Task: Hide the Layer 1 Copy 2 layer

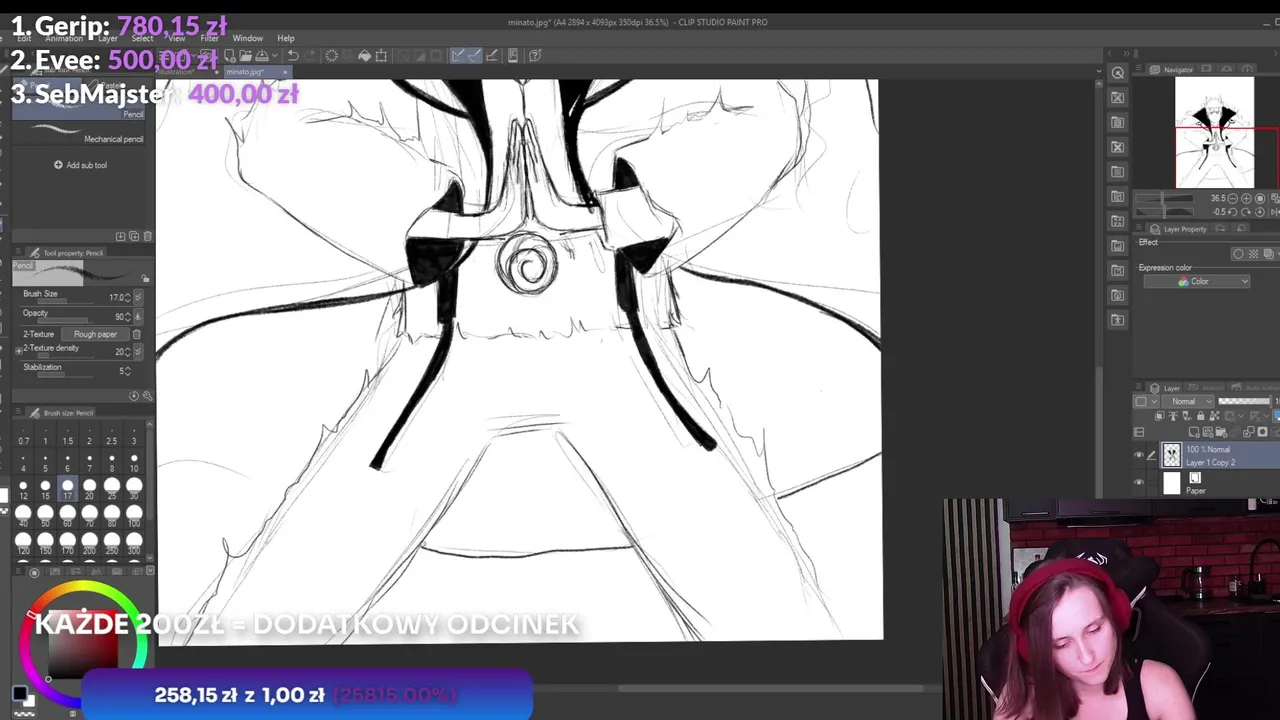Action: pyautogui.click(x=1139, y=456)
